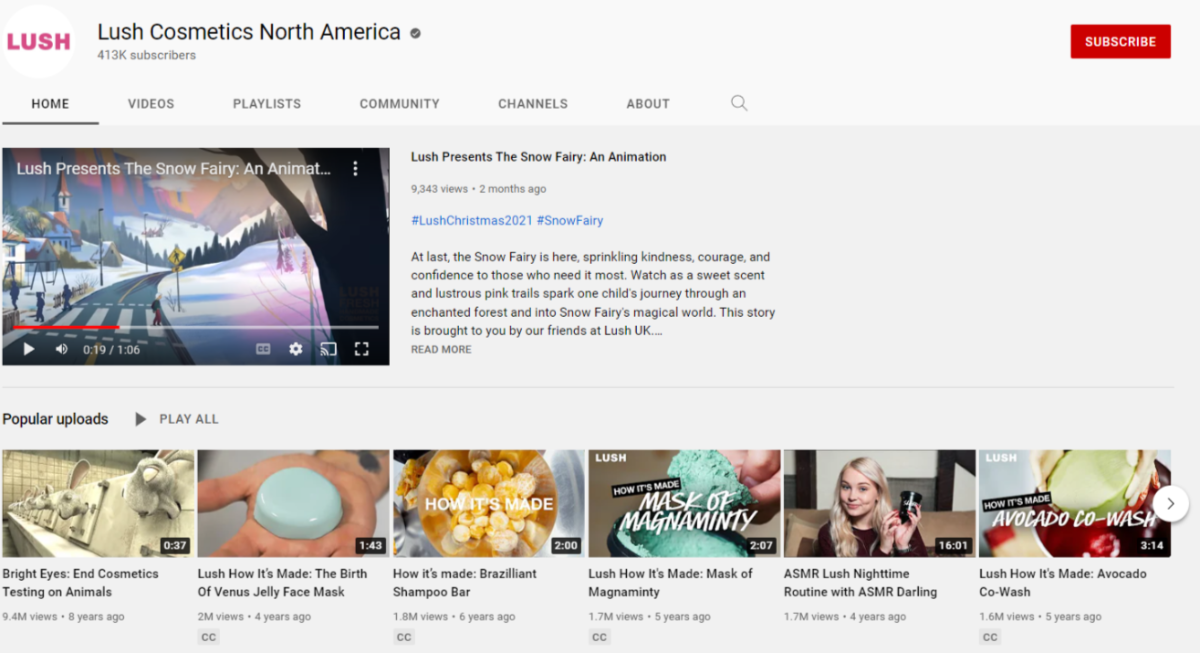Show more videos with the right carousel arrow
Viewport: 1200px width, 653px height.
[x=1171, y=504]
